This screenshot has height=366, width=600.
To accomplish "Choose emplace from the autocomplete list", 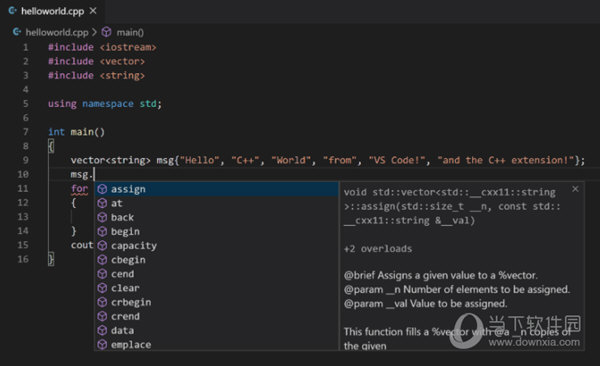I will [217, 344].
